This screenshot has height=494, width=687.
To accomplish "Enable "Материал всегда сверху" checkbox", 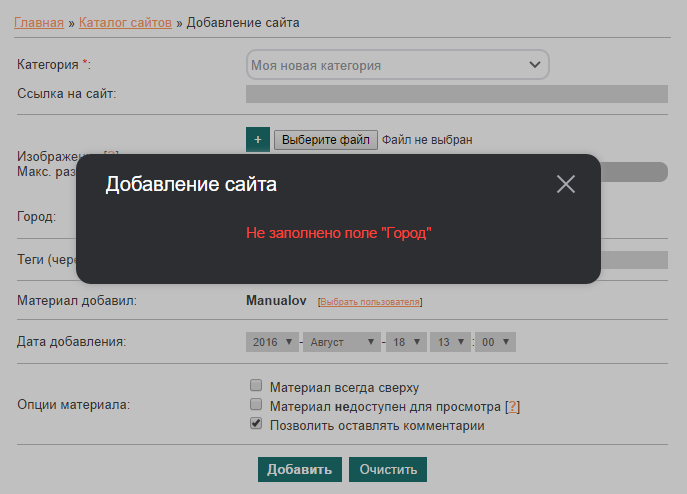I will (x=256, y=385).
